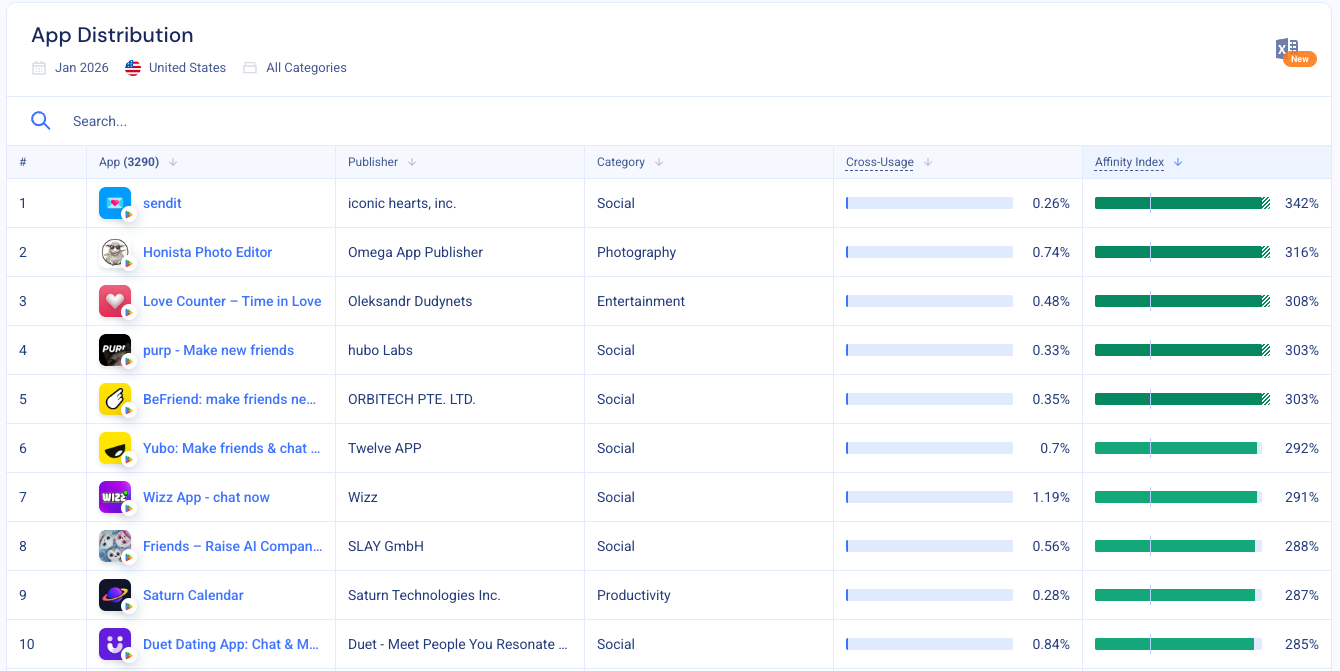
Task: Click the Saturn Calendar app icon
Action: coord(115,595)
